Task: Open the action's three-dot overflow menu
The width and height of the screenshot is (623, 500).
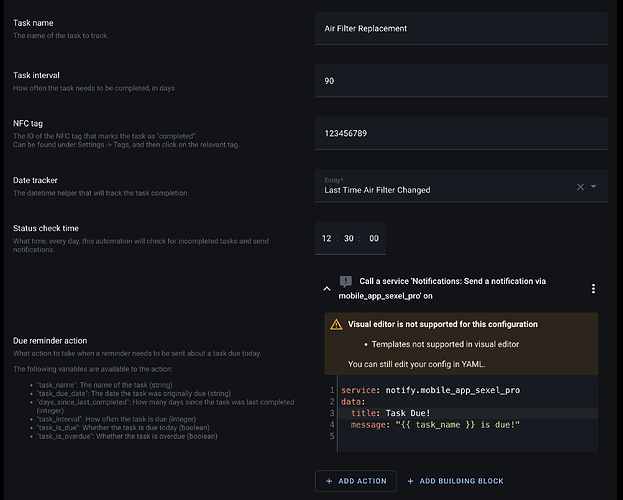Action: pyautogui.click(x=593, y=289)
